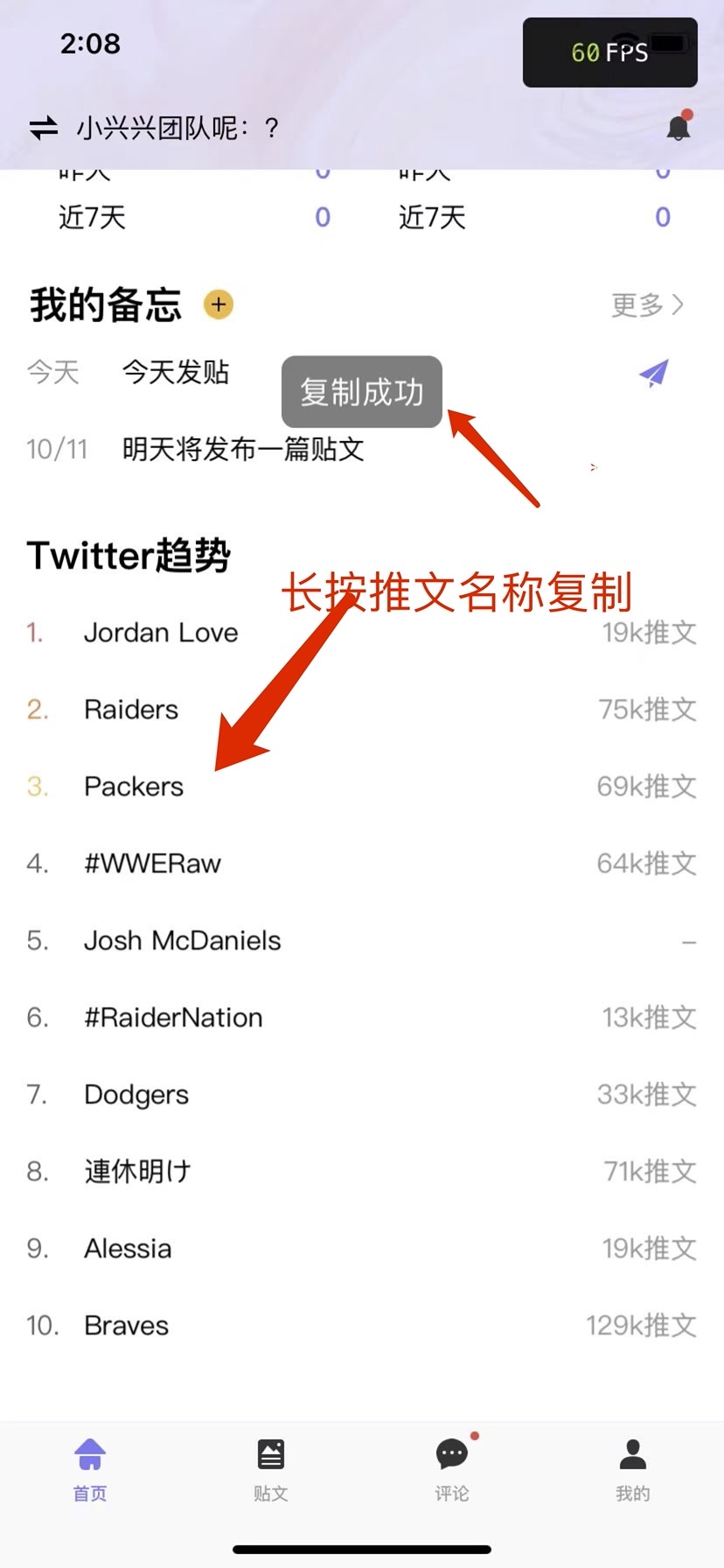The width and height of the screenshot is (724, 1568).
Task: Open notifications via the bell icon
Action: tap(679, 127)
